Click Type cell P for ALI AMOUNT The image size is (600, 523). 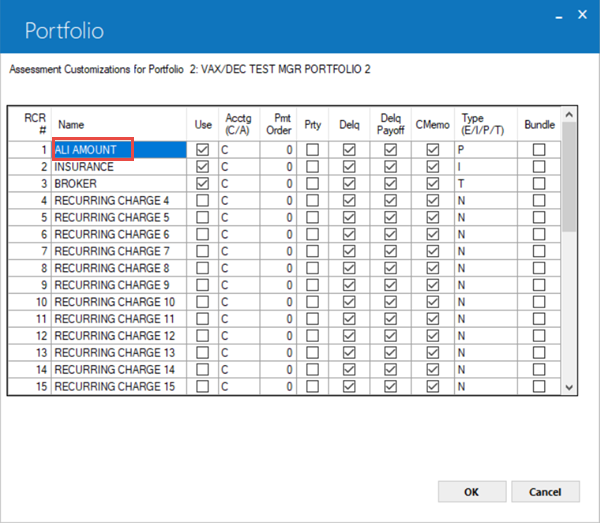(486, 150)
